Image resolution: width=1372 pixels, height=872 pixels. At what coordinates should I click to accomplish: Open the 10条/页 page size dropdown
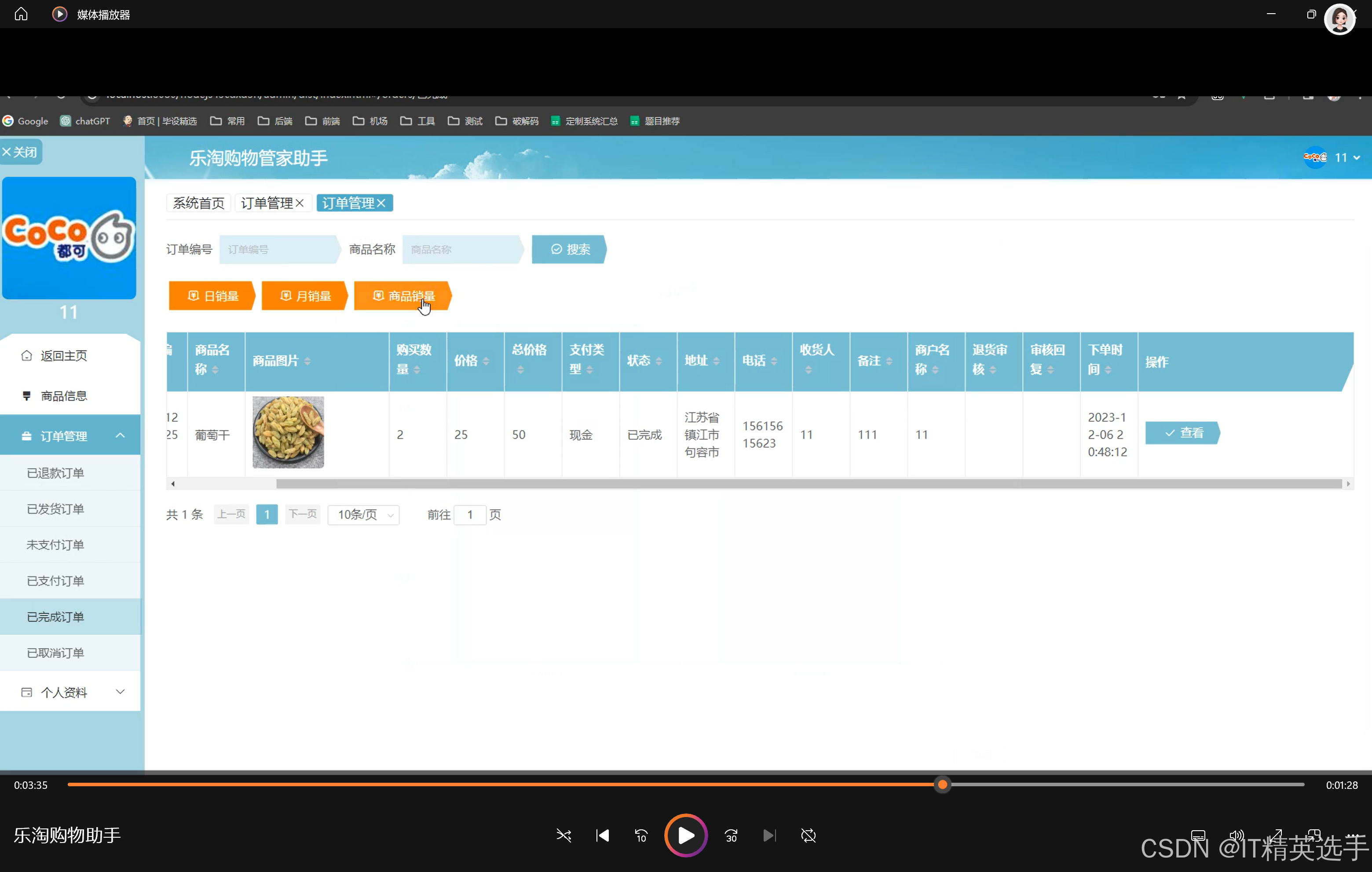[x=363, y=515]
